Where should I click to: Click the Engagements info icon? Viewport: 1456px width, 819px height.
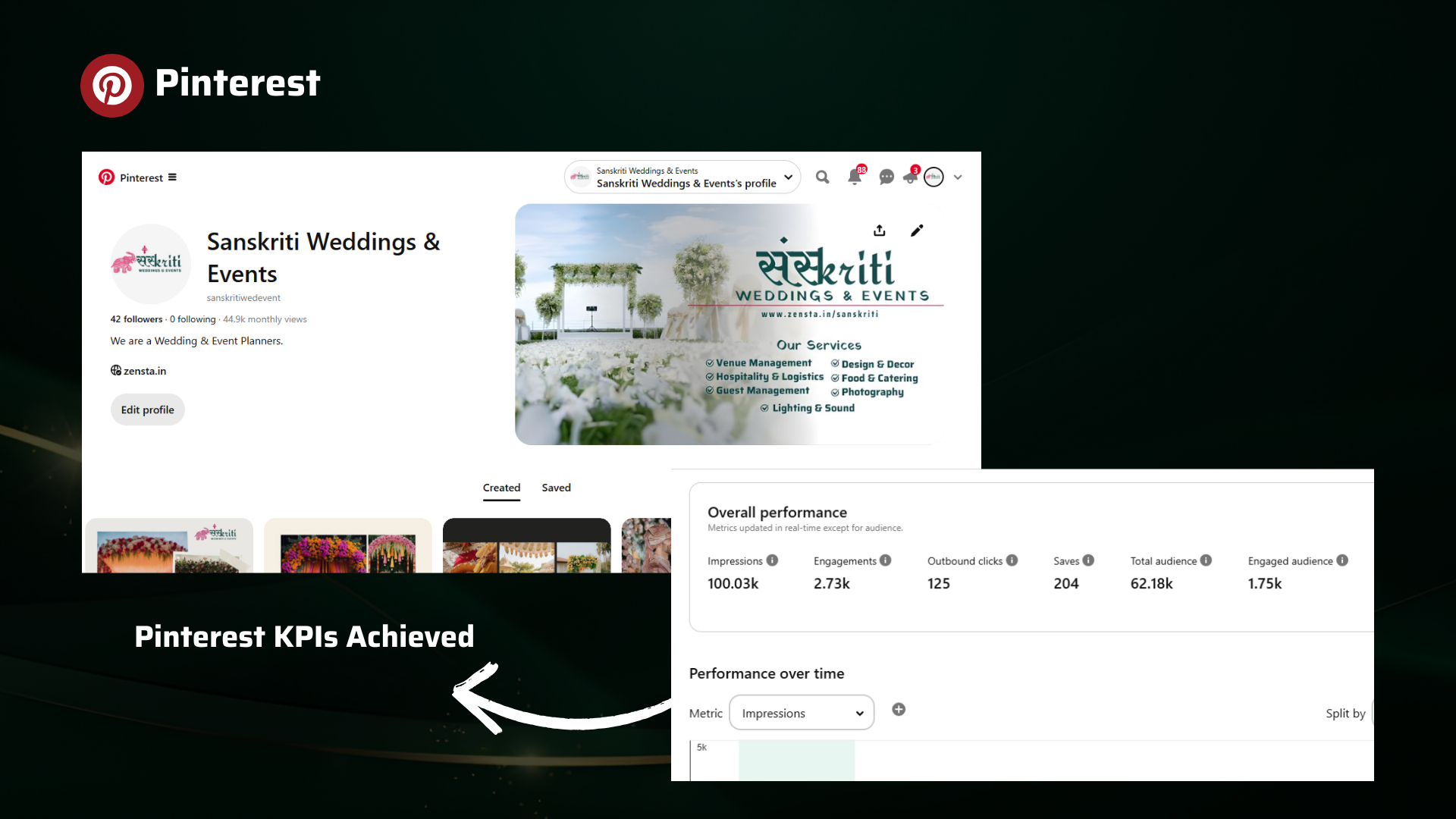[x=885, y=560]
